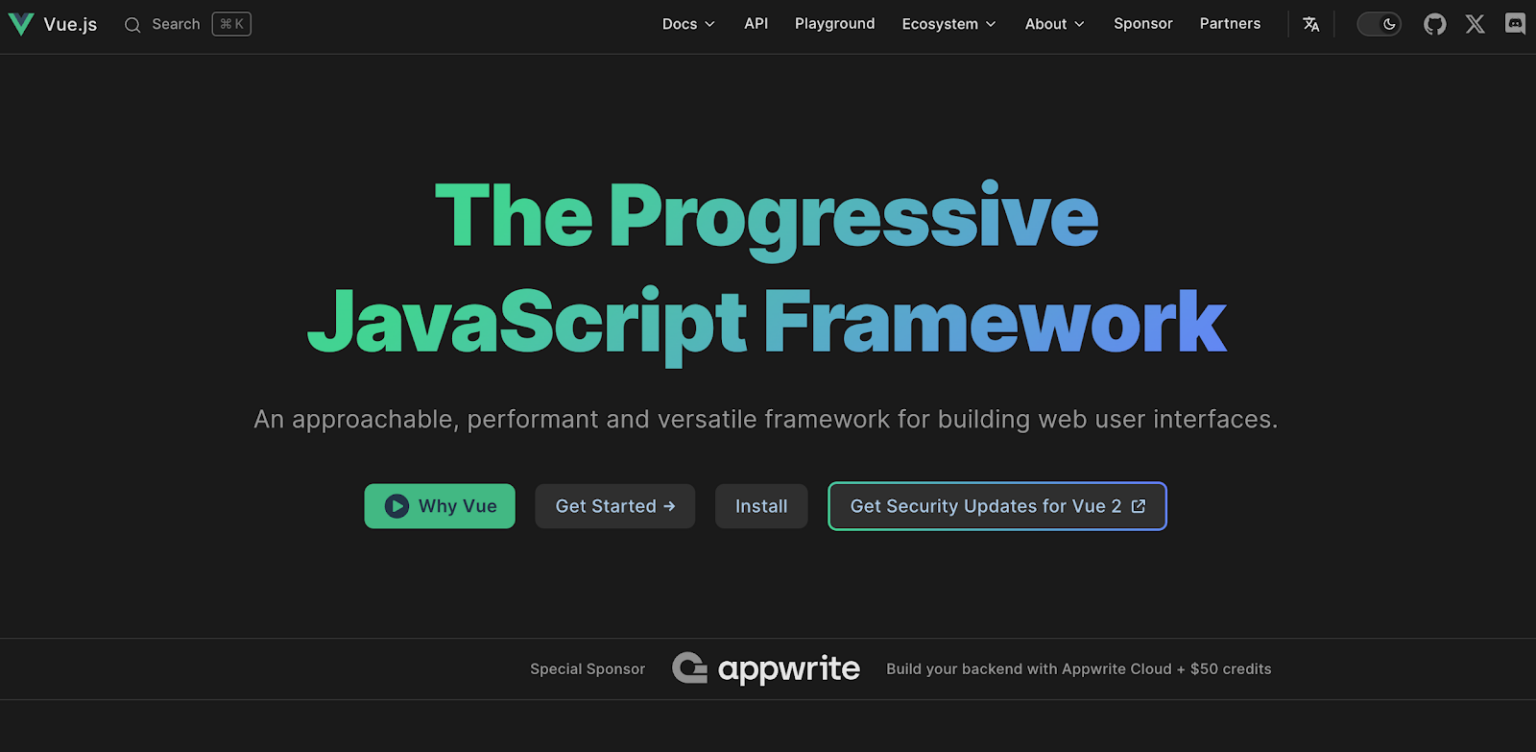Click the play icon inside Why Vue button
Image resolution: width=1536 pixels, height=752 pixels.
[x=396, y=506]
